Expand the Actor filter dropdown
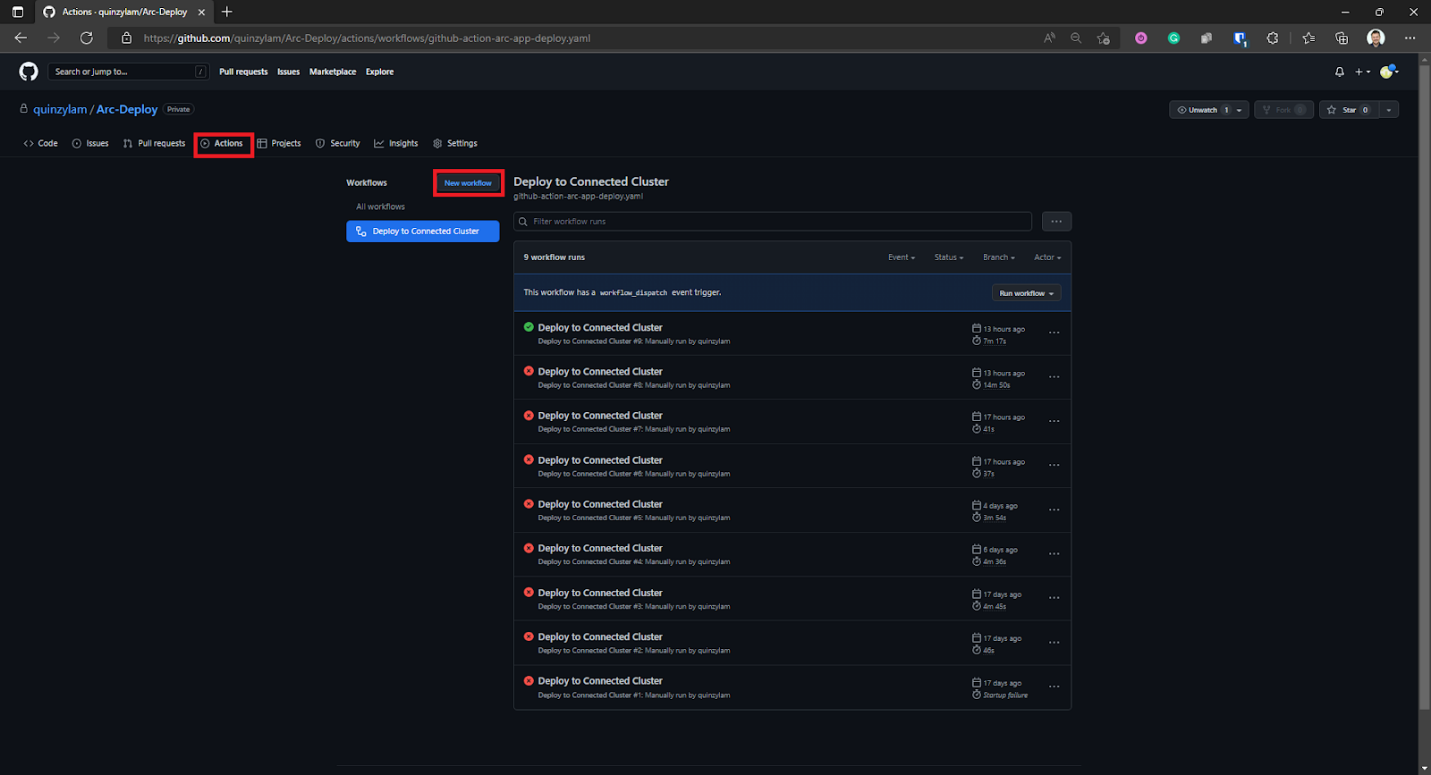The width and height of the screenshot is (1431, 775). (x=1048, y=257)
